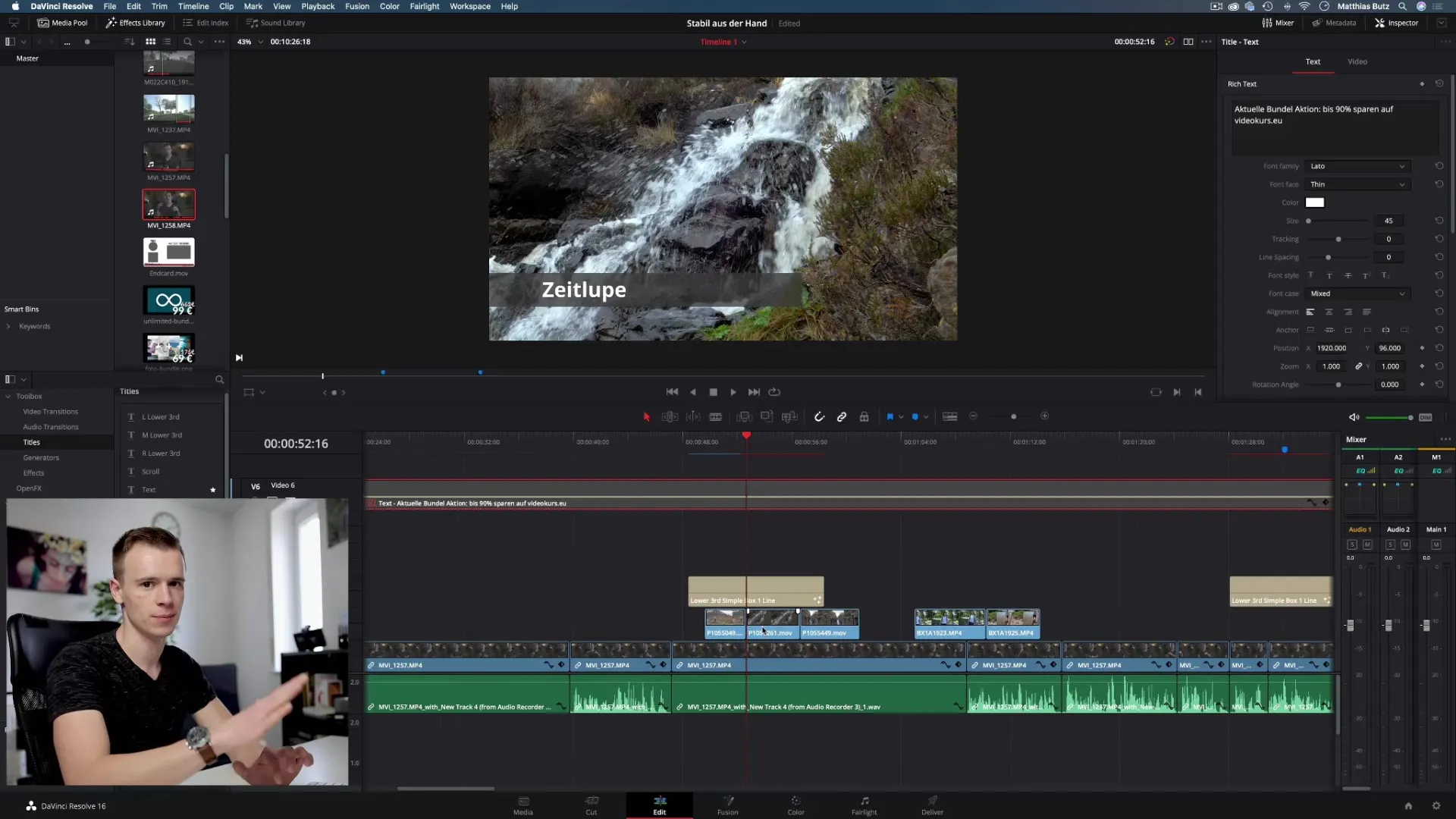Activate the Dynamic Trim Mode tool
The width and height of the screenshot is (1456, 819).
(x=693, y=417)
